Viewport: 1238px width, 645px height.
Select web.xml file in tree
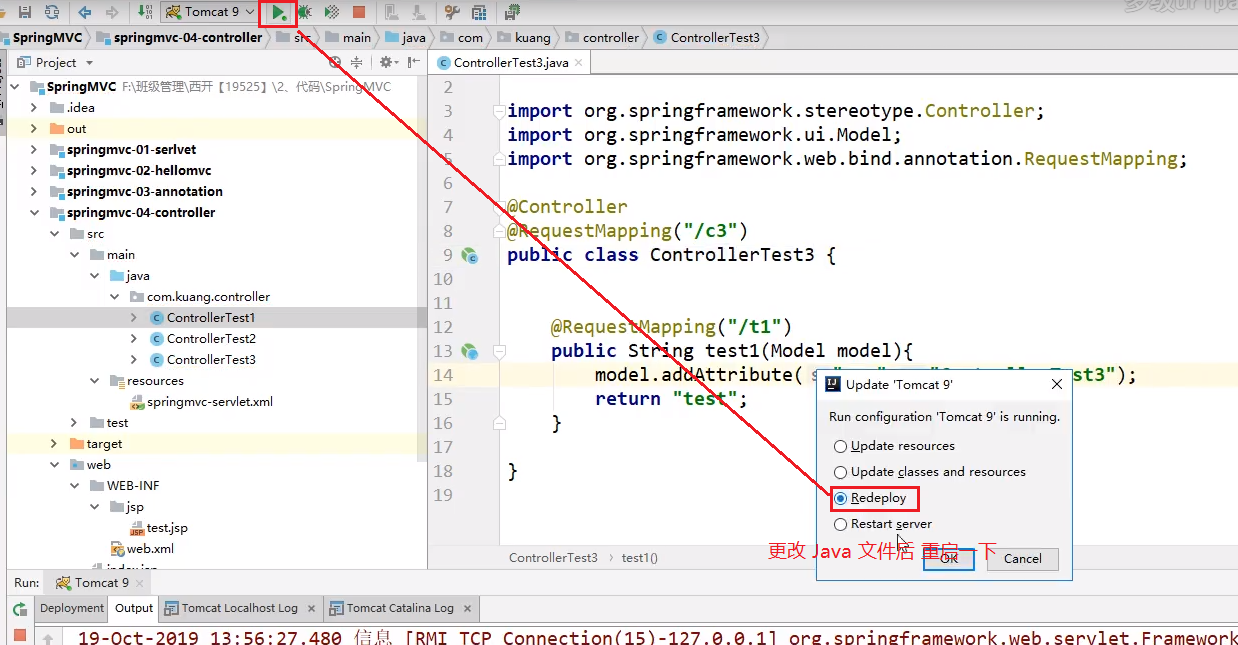142,548
